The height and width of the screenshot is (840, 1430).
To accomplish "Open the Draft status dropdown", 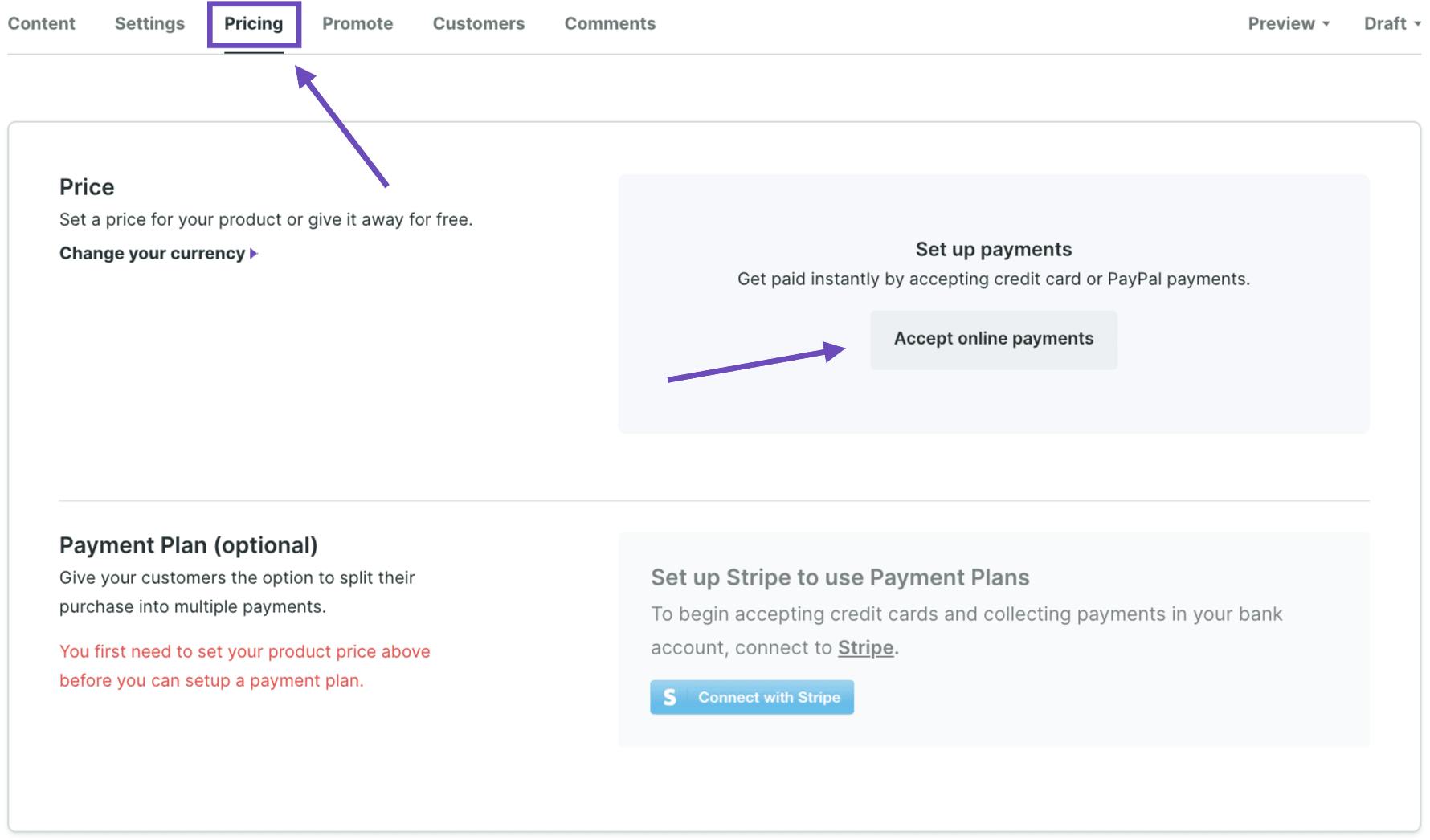I will 1392,23.
